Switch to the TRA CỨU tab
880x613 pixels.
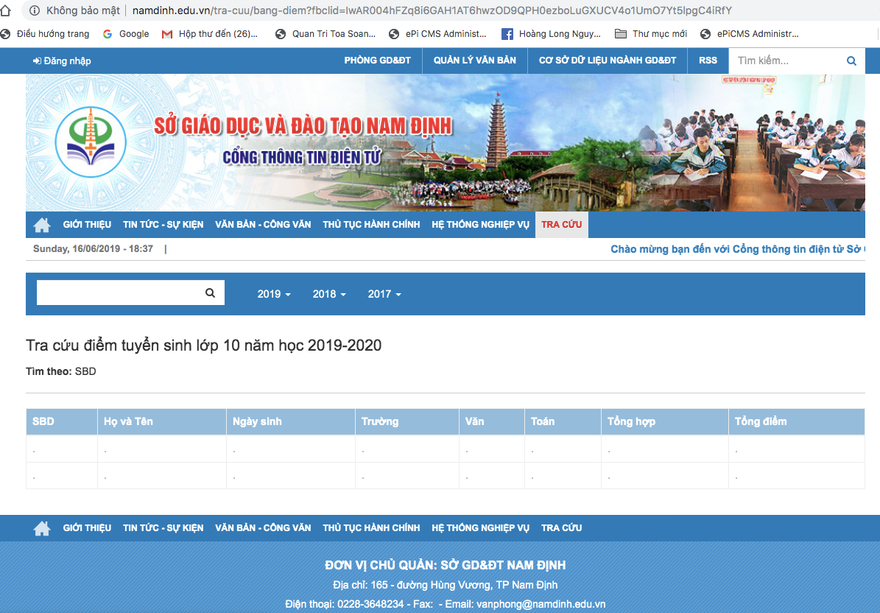pos(561,224)
